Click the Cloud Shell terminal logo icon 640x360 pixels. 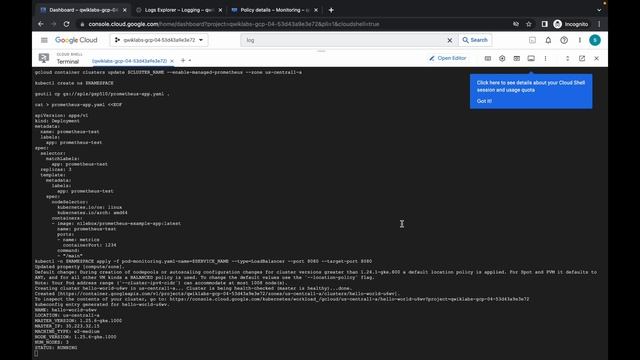44,58
